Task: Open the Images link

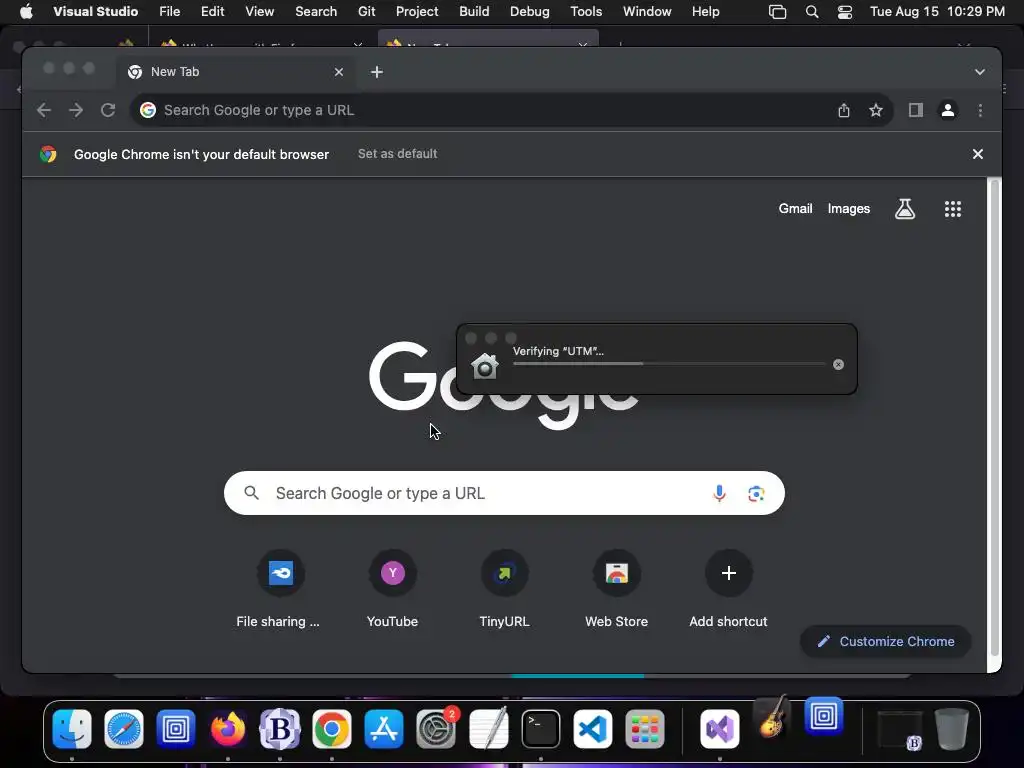Action: (x=848, y=209)
